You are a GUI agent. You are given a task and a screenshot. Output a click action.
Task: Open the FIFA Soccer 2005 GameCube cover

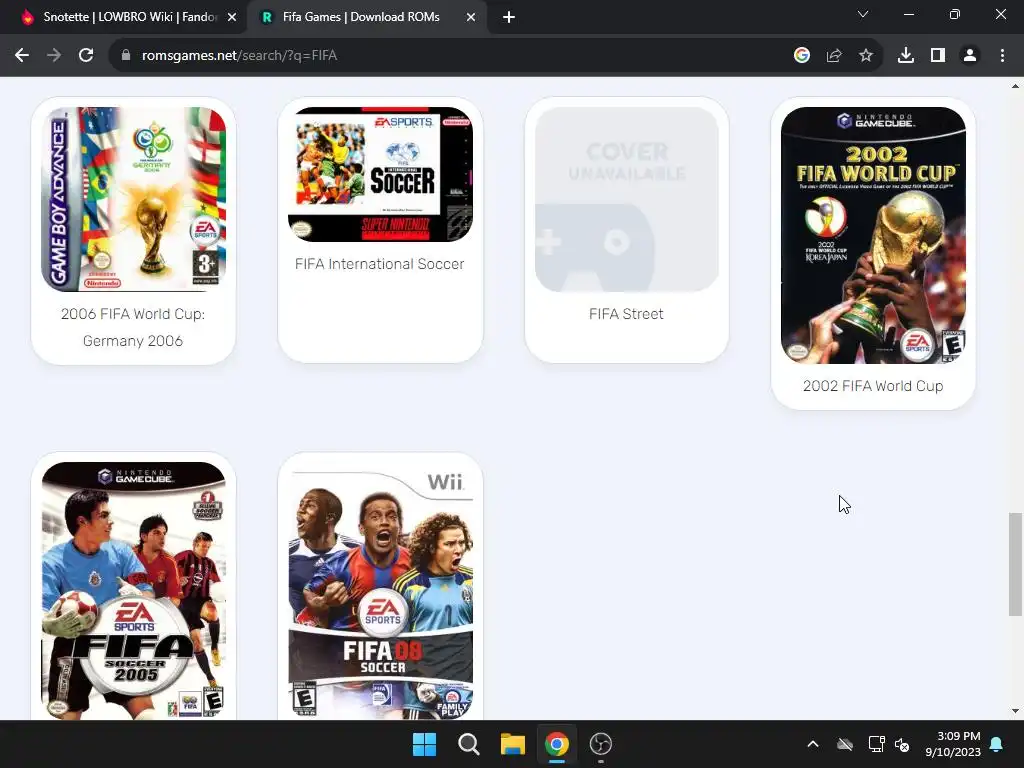coord(133,590)
